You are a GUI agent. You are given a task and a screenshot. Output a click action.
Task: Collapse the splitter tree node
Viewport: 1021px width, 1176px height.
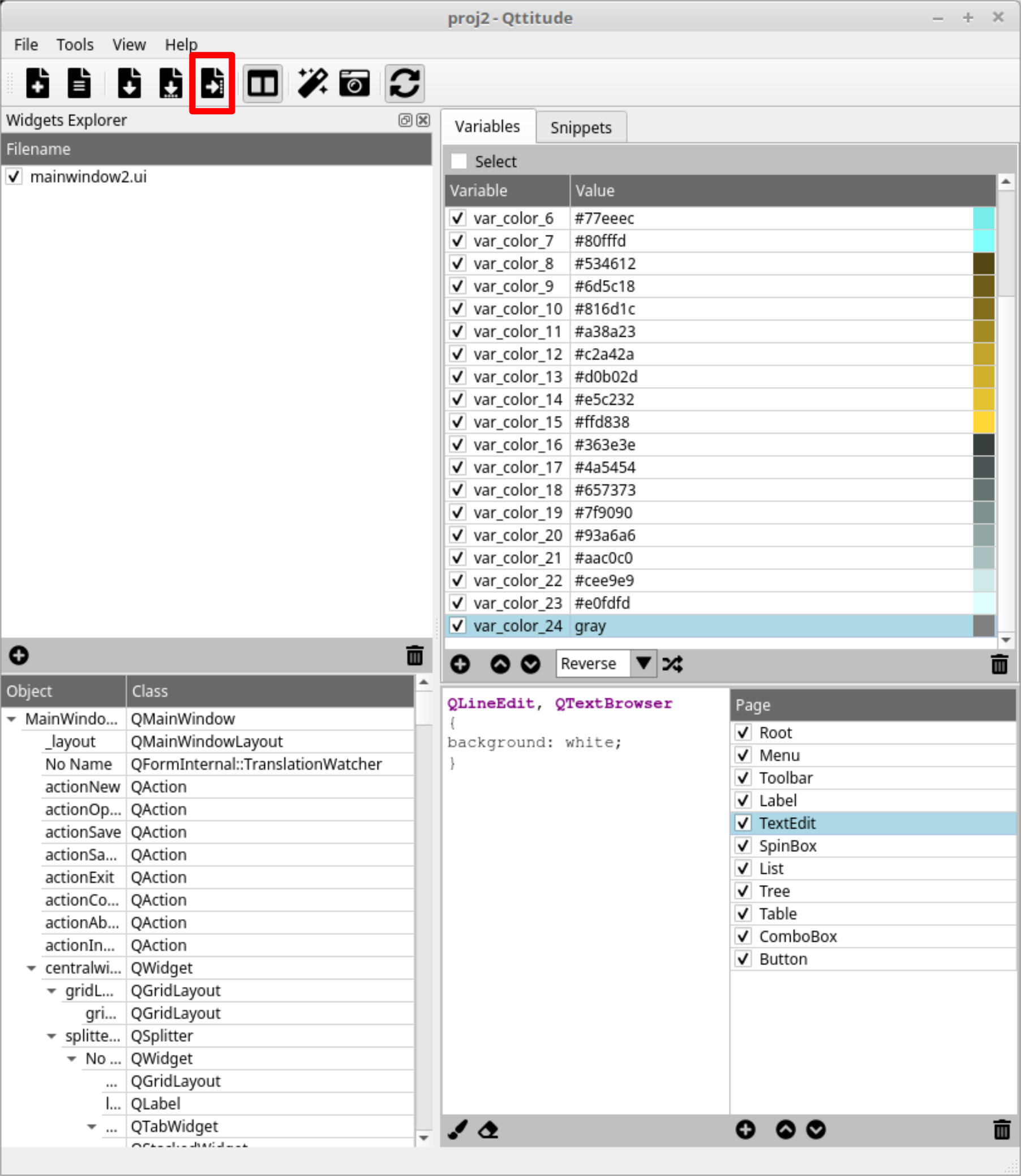(52, 1036)
